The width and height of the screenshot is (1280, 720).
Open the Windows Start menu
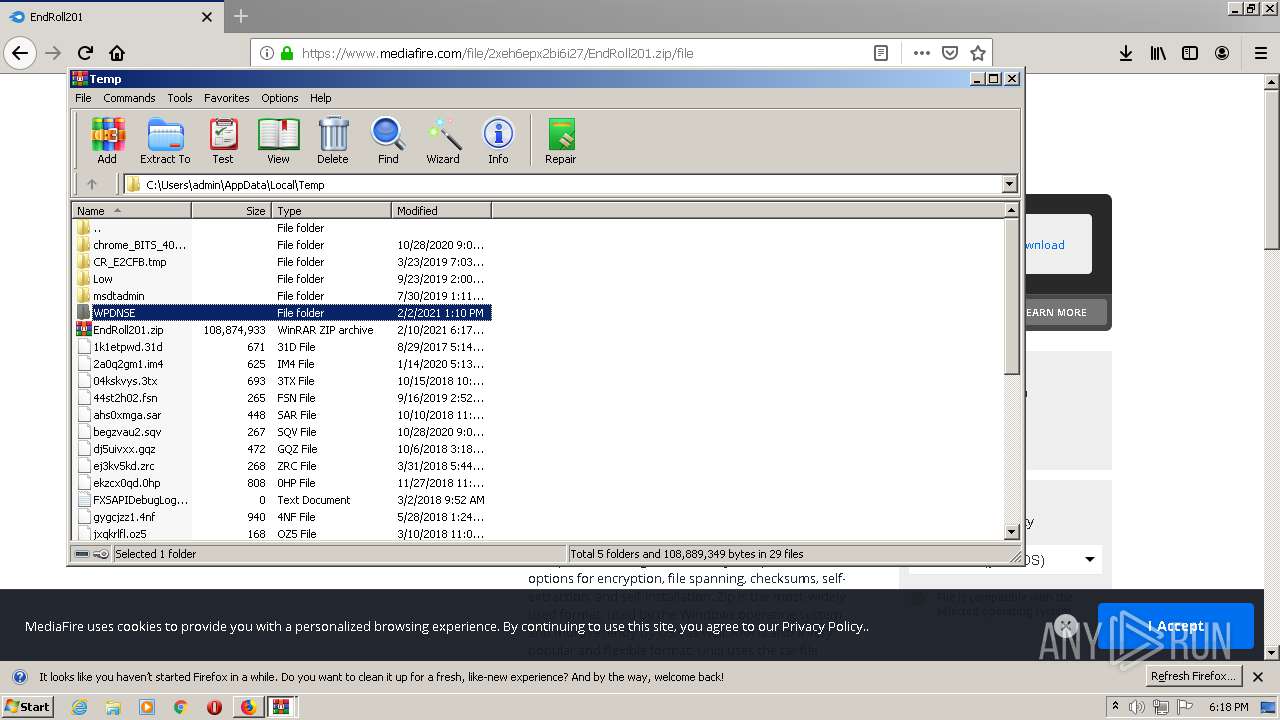pos(28,706)
